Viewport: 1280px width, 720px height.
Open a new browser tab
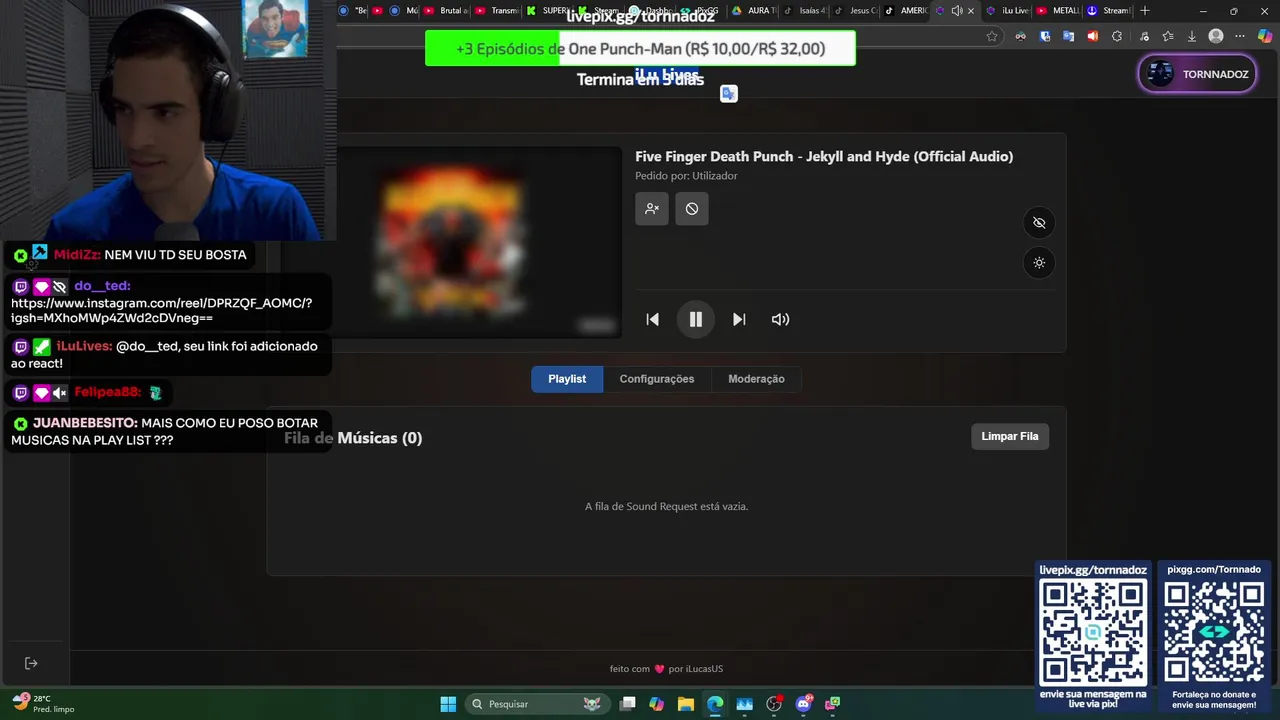coord(1145,11)
